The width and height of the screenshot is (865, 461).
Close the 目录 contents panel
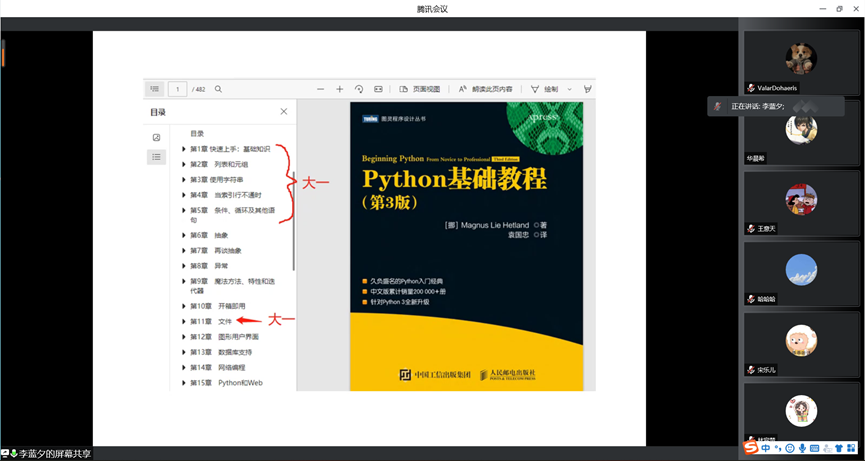pos(283,112)
